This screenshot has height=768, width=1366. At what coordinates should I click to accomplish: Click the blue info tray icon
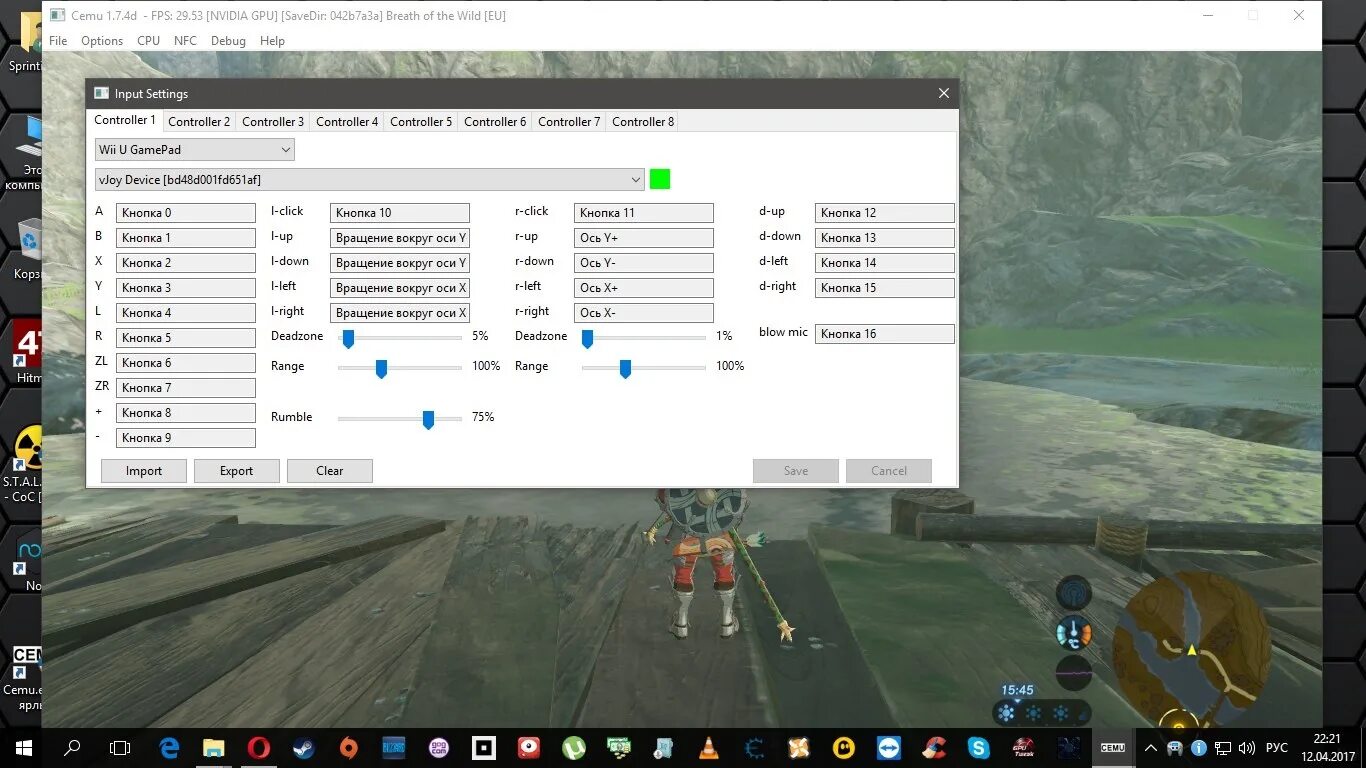pos(1199,747)
